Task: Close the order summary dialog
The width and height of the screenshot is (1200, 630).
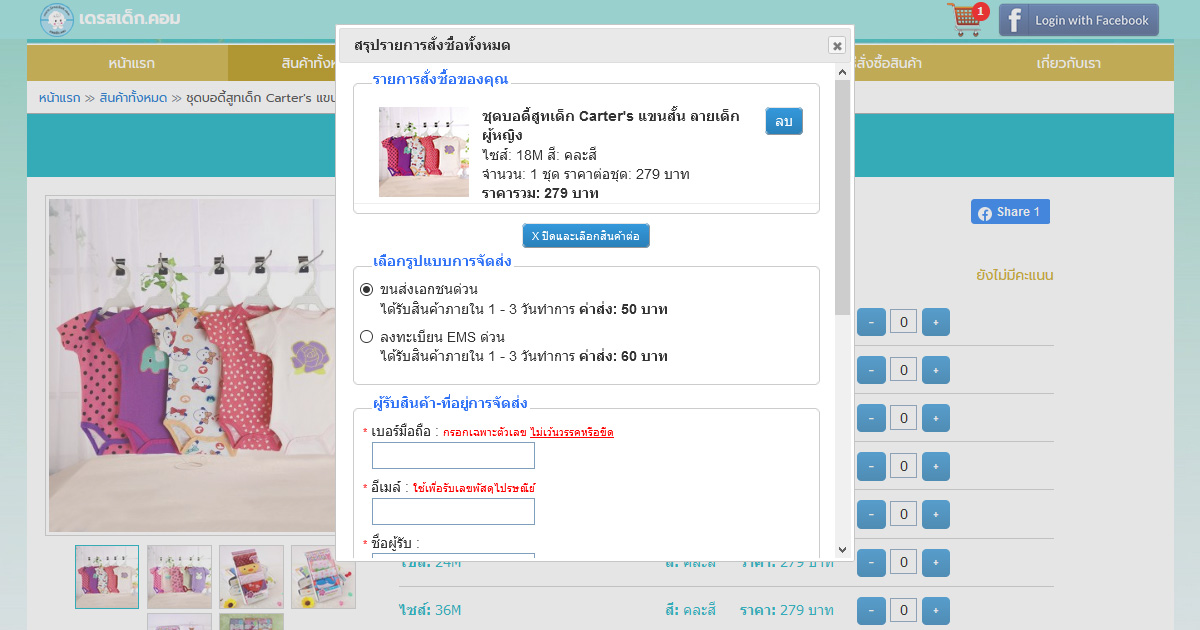Action: click(837, 45)
